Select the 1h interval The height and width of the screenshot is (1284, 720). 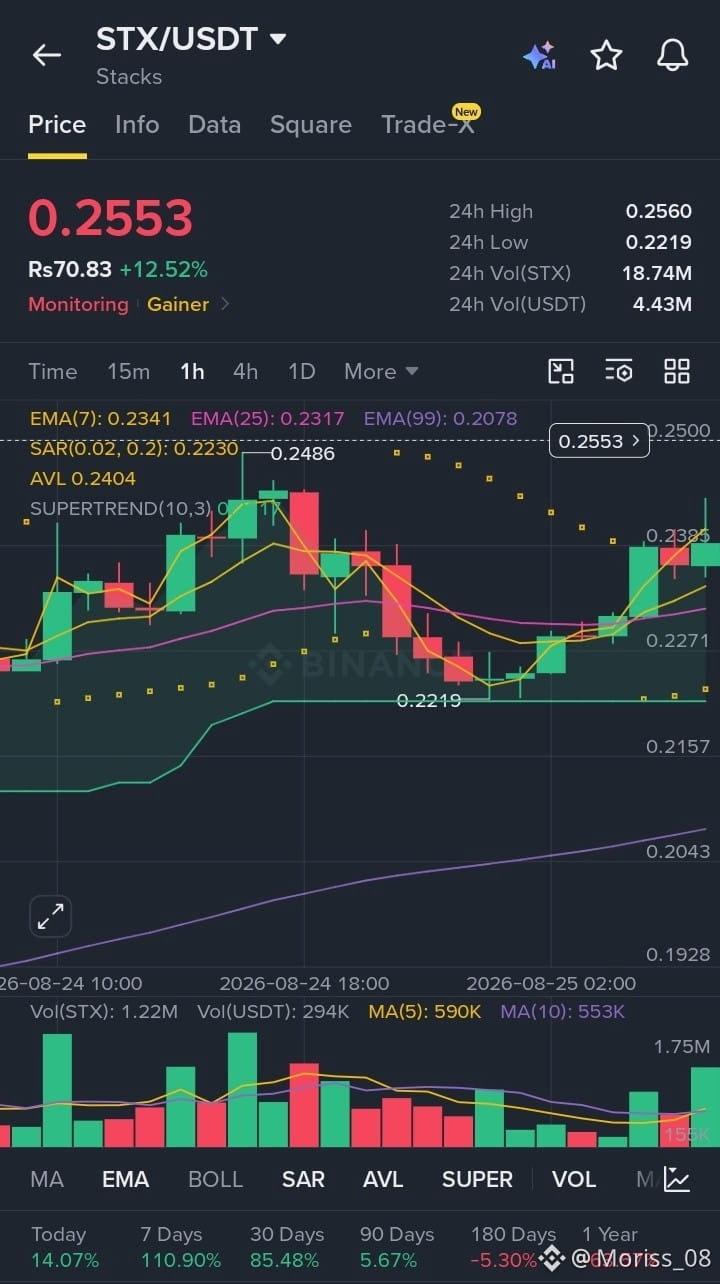[192, 372]
